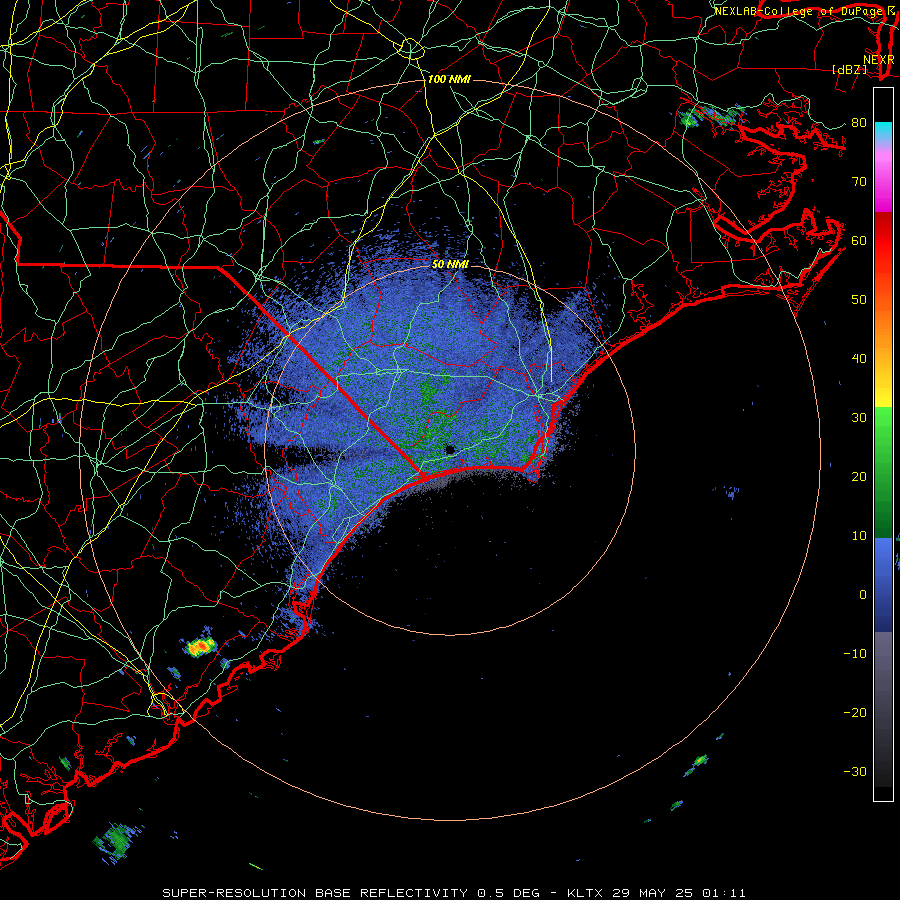Click the "29 MAY 25" date in caption

[x=653, y=893]
